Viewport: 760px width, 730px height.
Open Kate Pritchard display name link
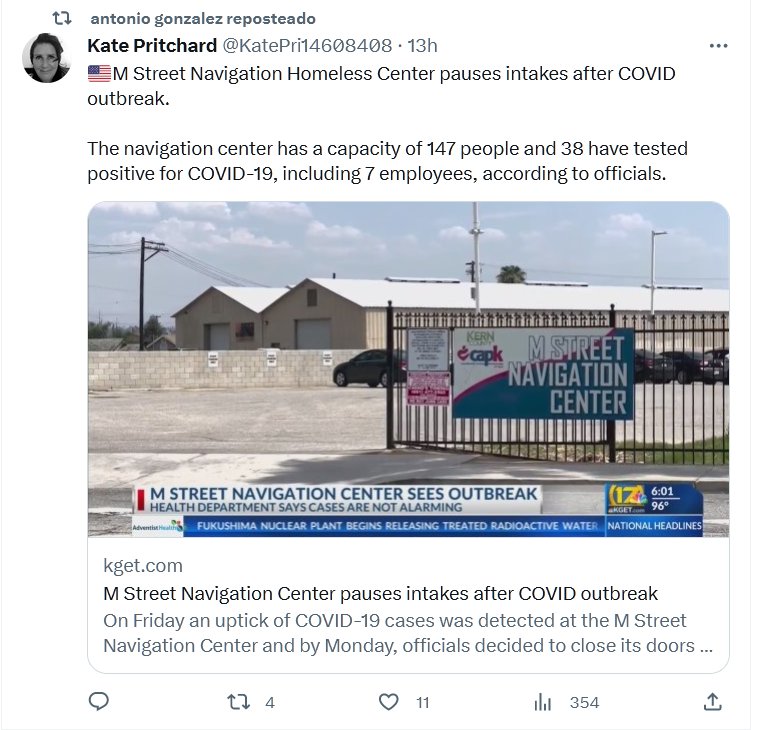[152, 46]
